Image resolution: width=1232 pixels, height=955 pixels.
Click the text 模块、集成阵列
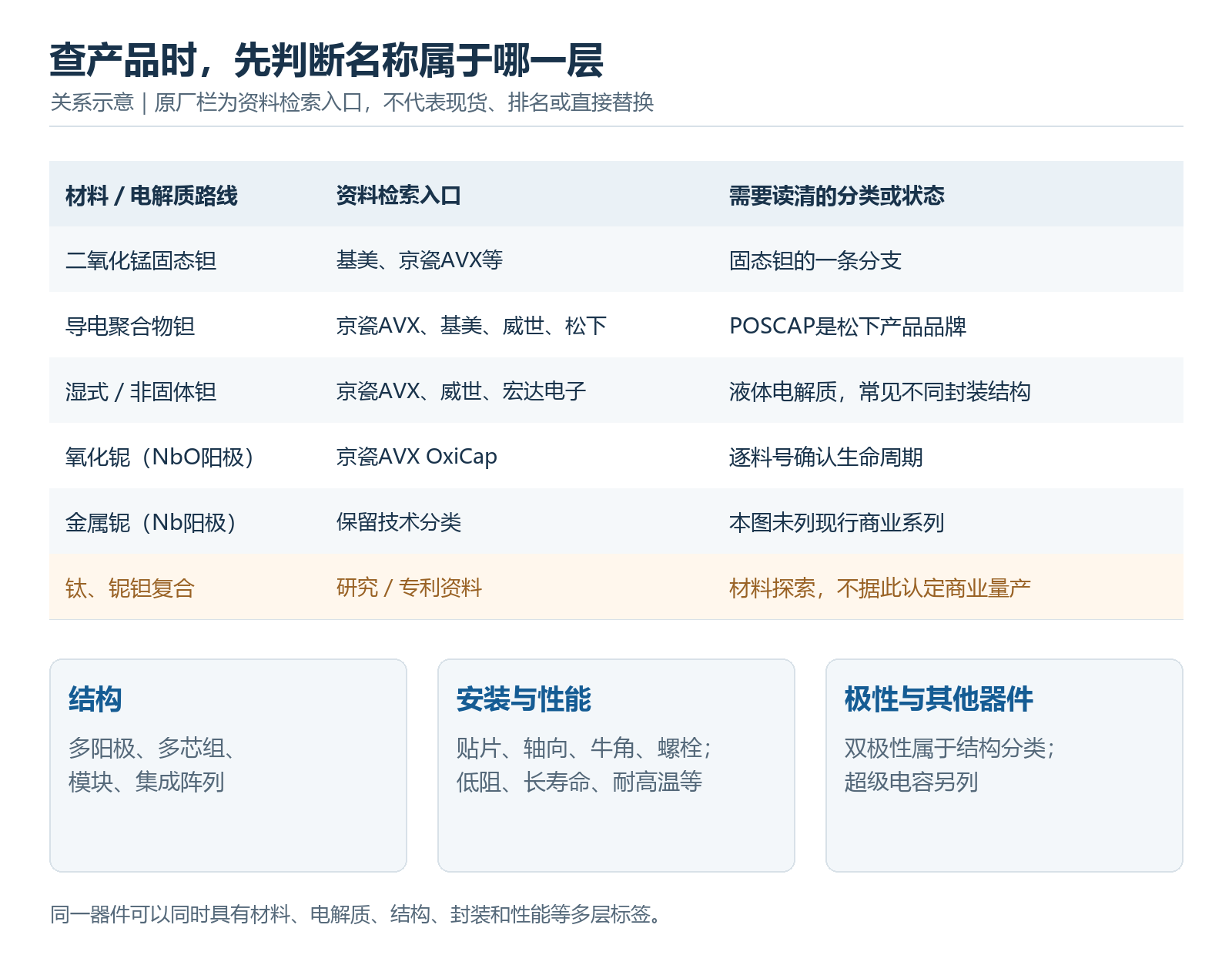point(146,782)
